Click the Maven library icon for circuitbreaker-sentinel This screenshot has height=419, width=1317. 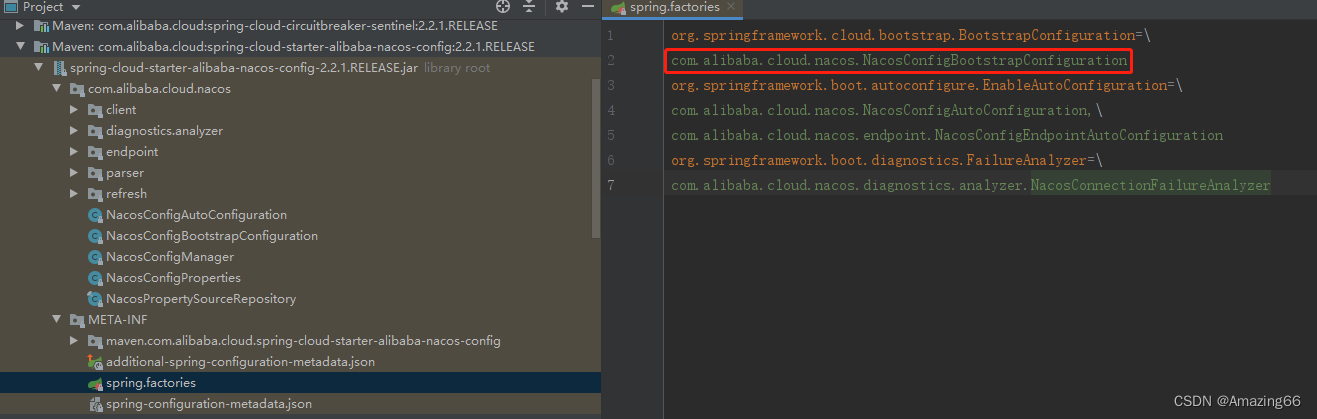point(41,25)
